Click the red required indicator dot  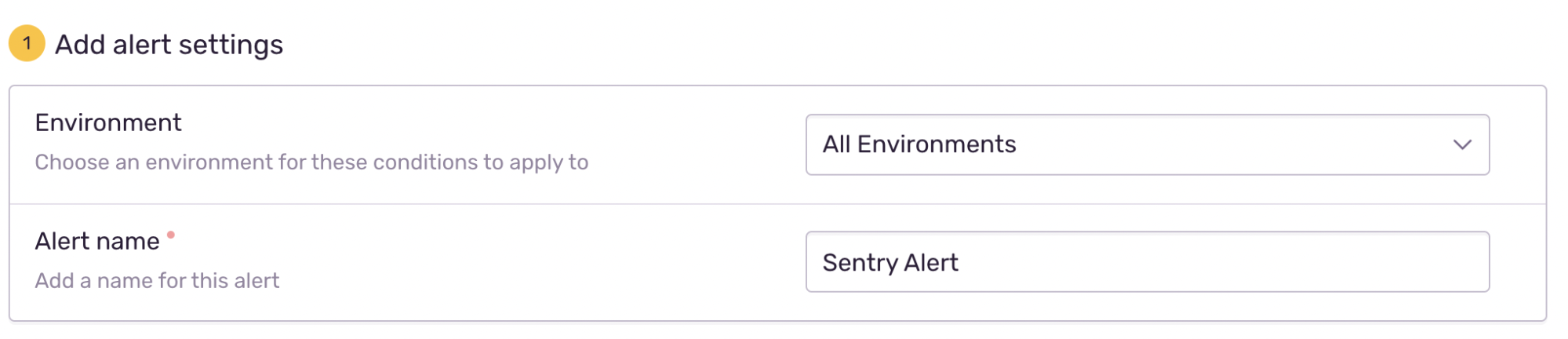coord(171,235)
